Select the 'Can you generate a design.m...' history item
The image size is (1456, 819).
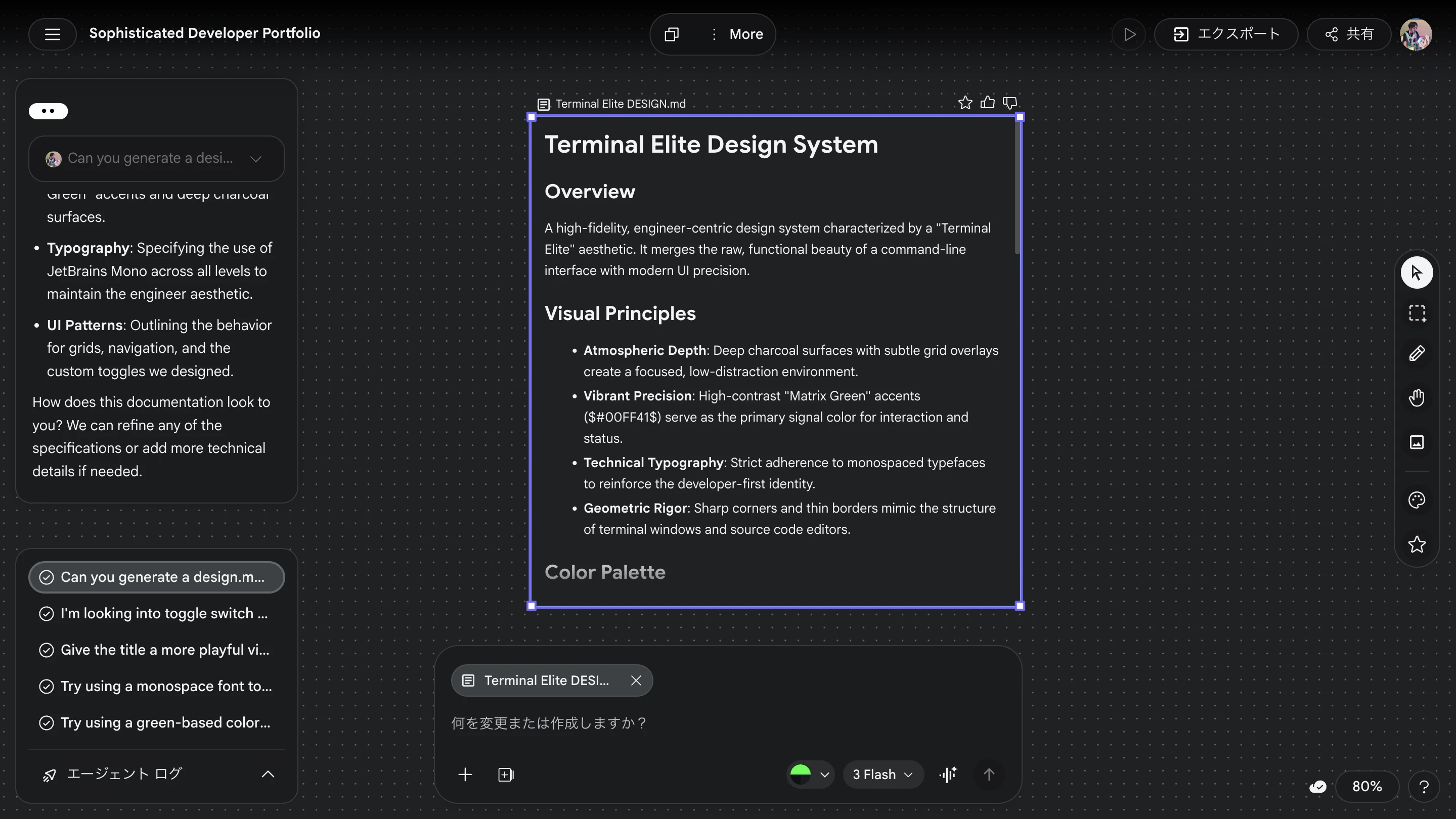point(157,577)
